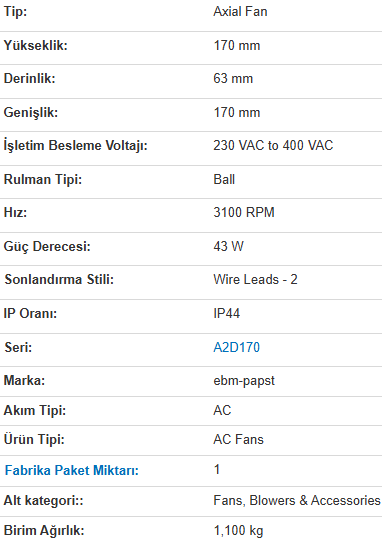
Task: Select the Wire Leads - 2 value
Action: tap(255, 279)
